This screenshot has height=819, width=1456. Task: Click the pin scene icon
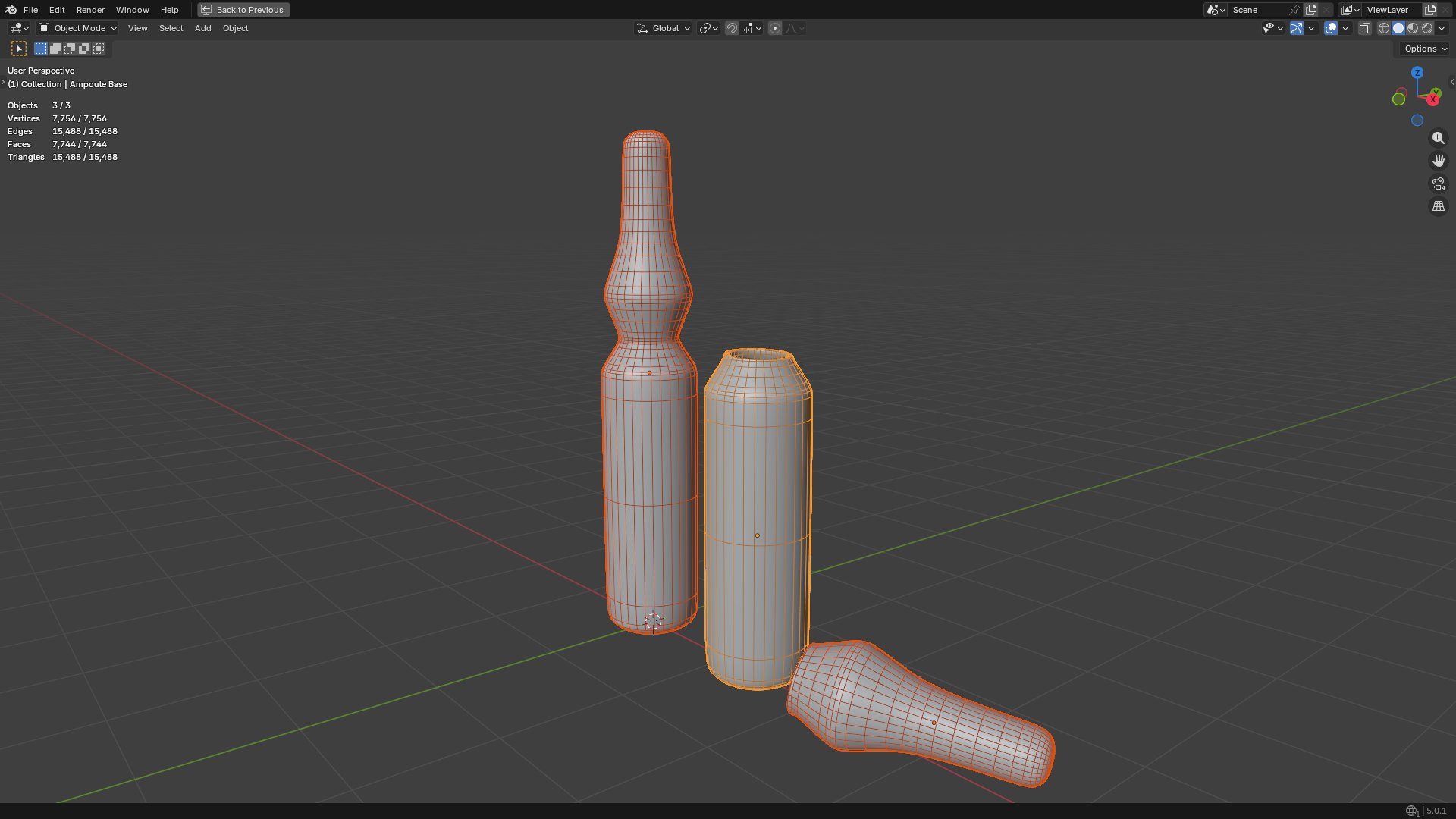[x=1294, y=10]
